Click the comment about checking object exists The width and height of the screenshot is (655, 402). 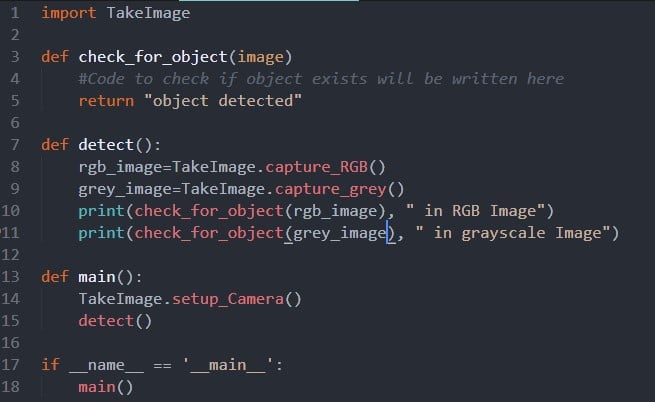click(x=321, y=79)
